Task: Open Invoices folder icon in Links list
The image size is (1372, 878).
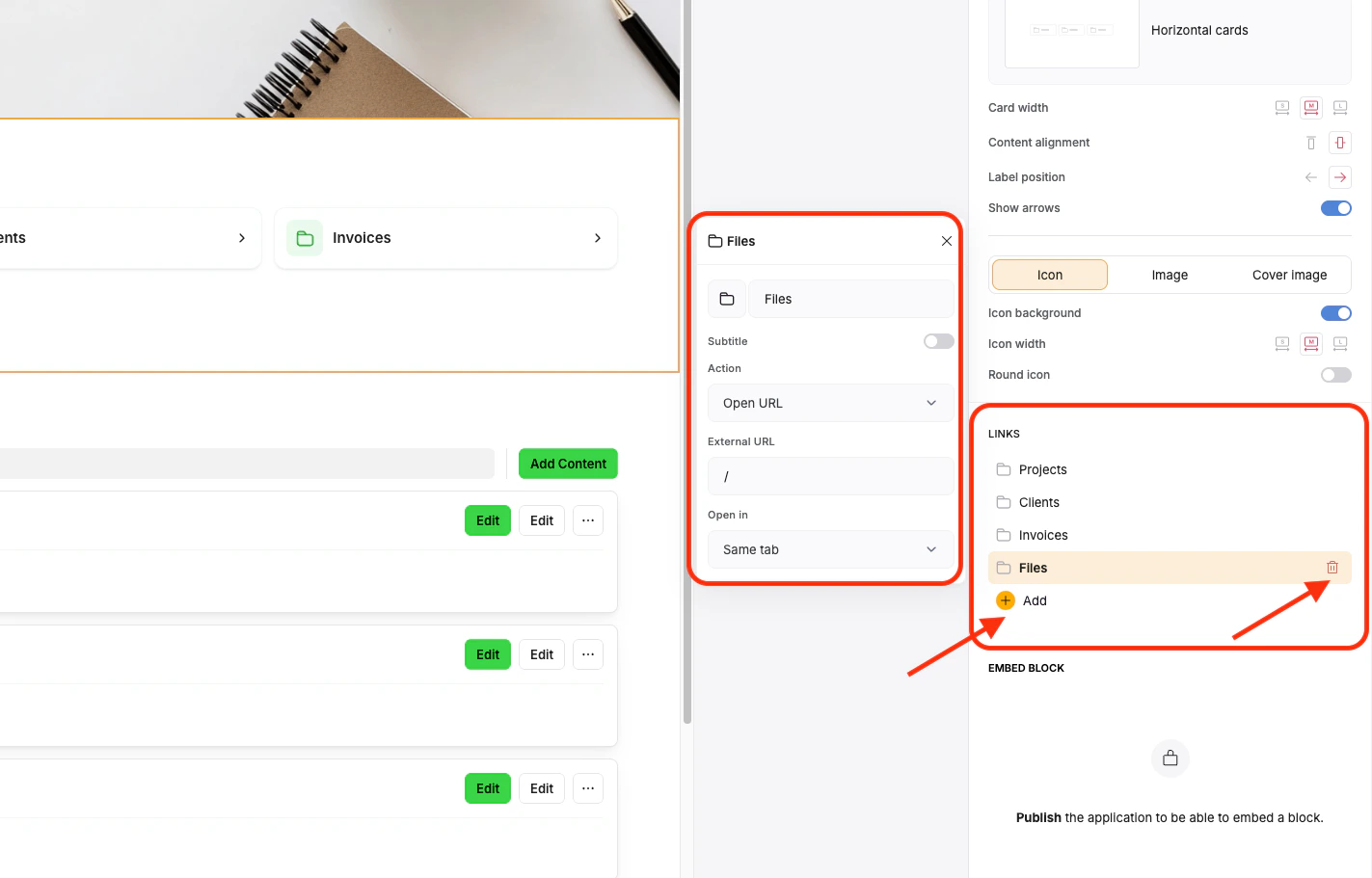Action: (x=1004, y=535)
